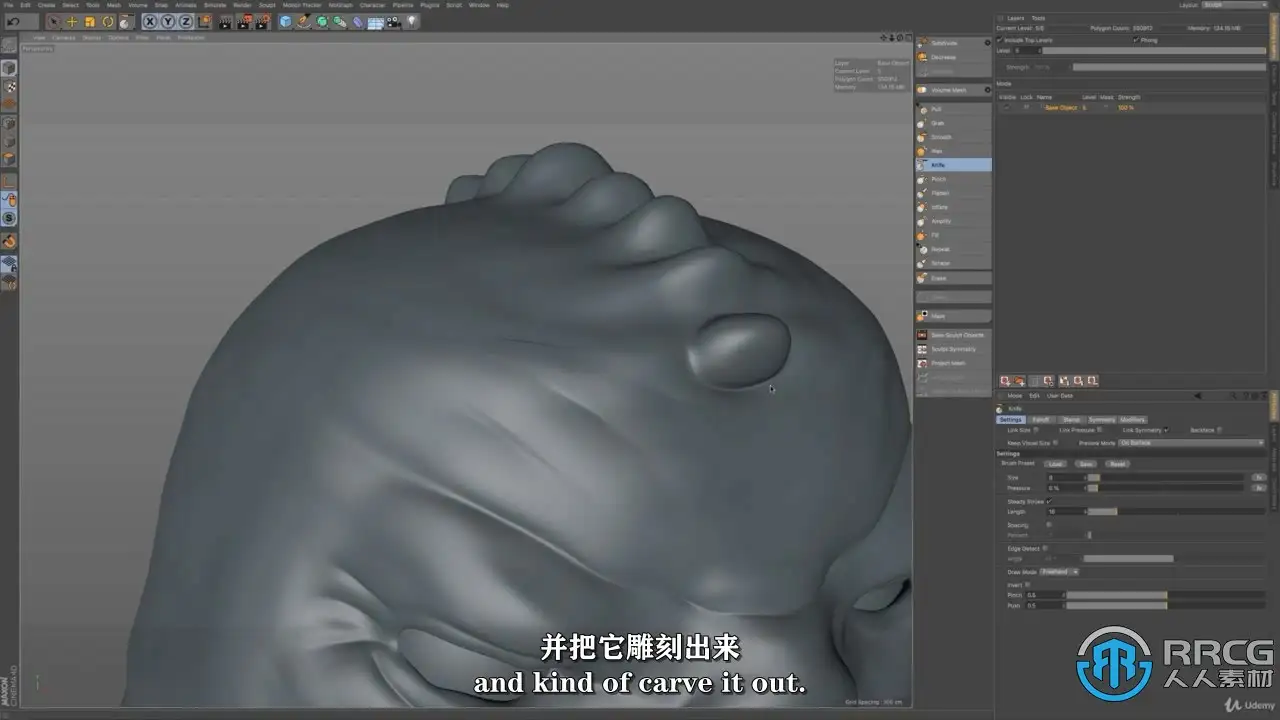Click the Undo arrow icon
The image size is (1280, 720).
click(x=13, y=21)
